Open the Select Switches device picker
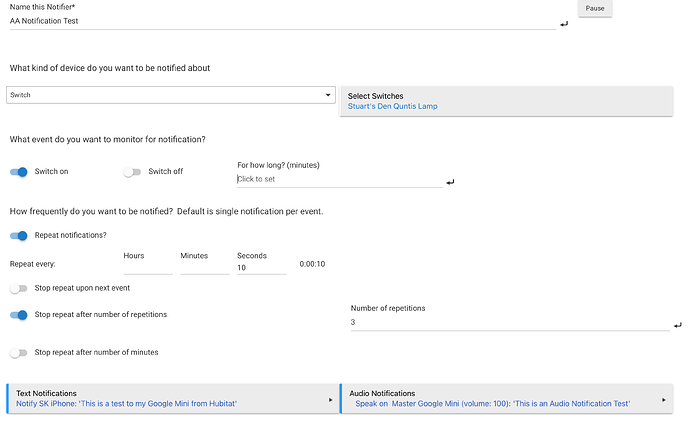Image resolution: width=690 pixels, height=427 pixels. [506, 101]
